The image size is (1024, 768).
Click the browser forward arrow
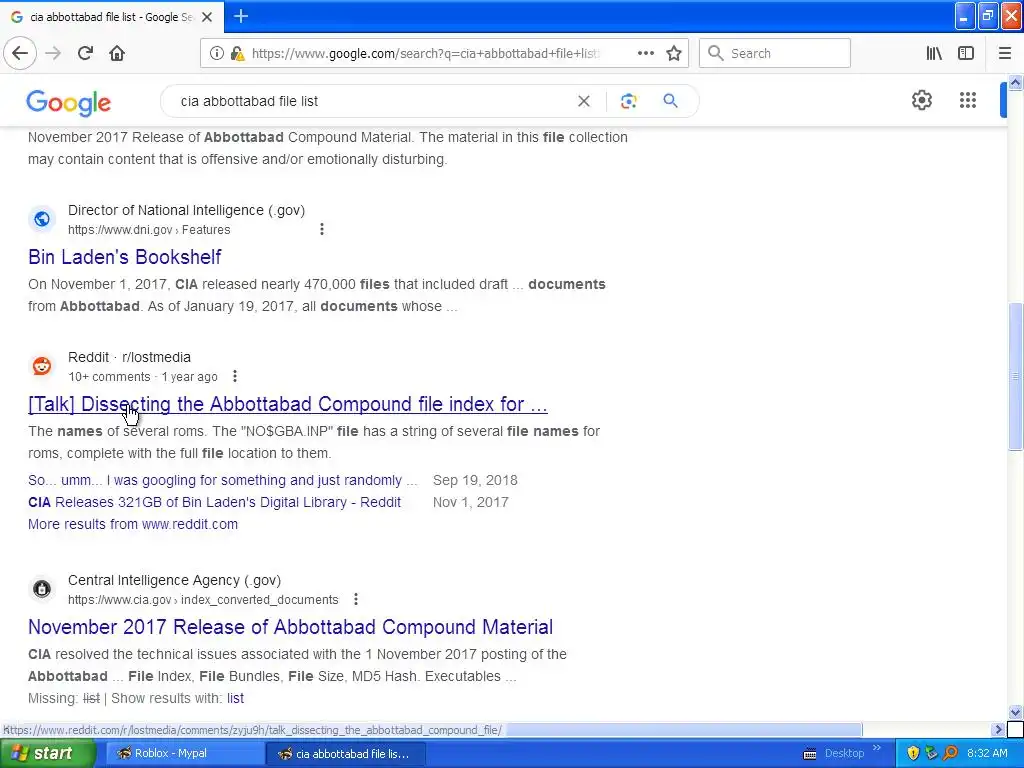coord(53,53)
